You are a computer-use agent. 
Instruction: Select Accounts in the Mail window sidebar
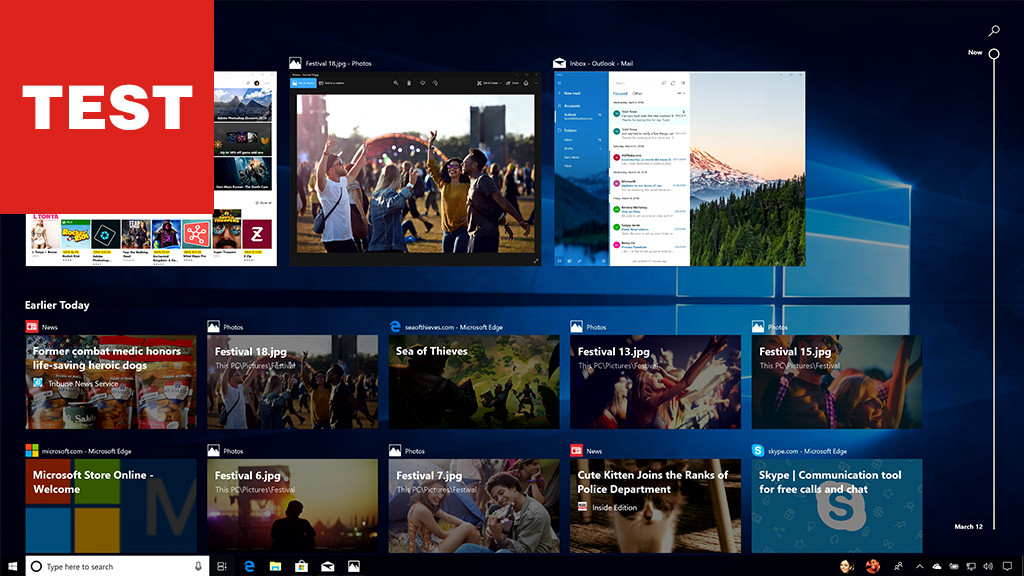[569, 105]
